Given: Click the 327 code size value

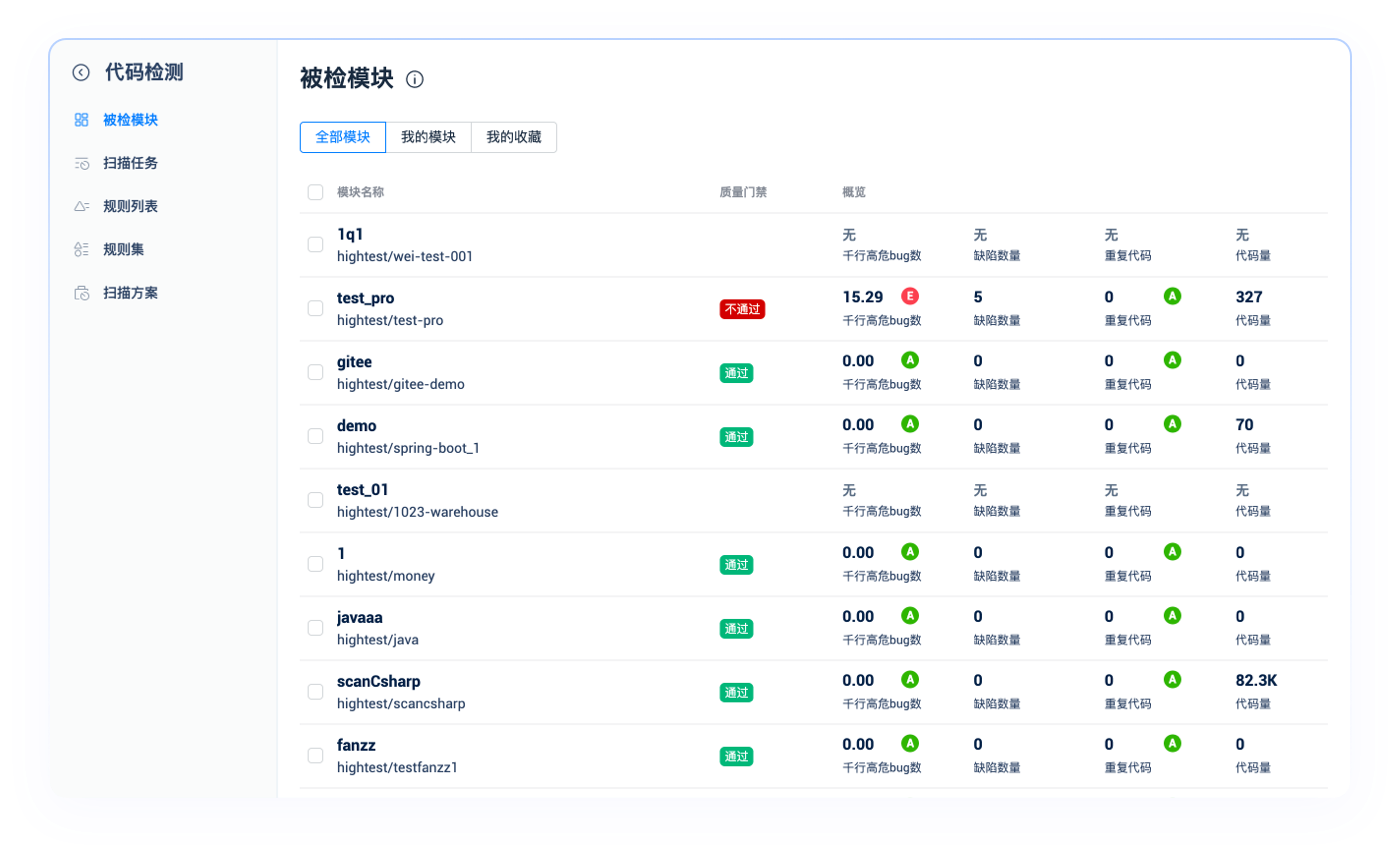Looking at the screenshot, I should 1249,297.
